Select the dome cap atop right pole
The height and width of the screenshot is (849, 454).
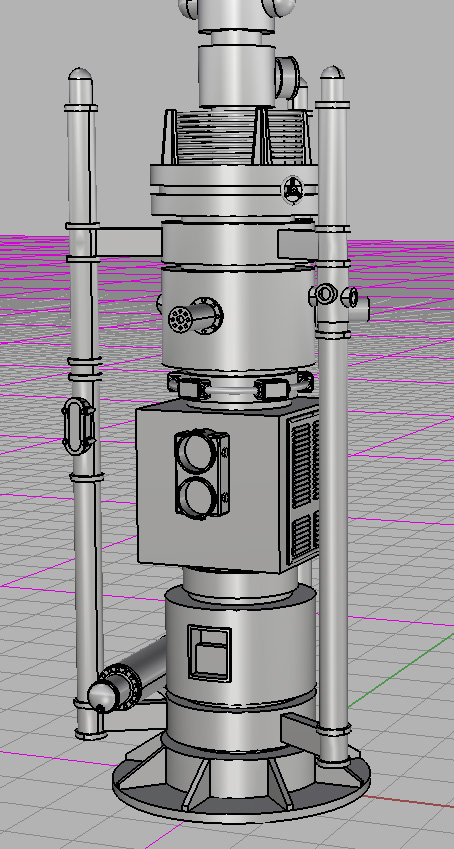332,83
